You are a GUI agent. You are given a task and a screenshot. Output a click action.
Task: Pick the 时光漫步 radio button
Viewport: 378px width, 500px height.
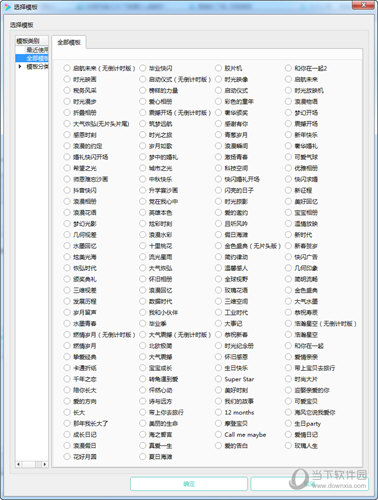coord(67,102)
